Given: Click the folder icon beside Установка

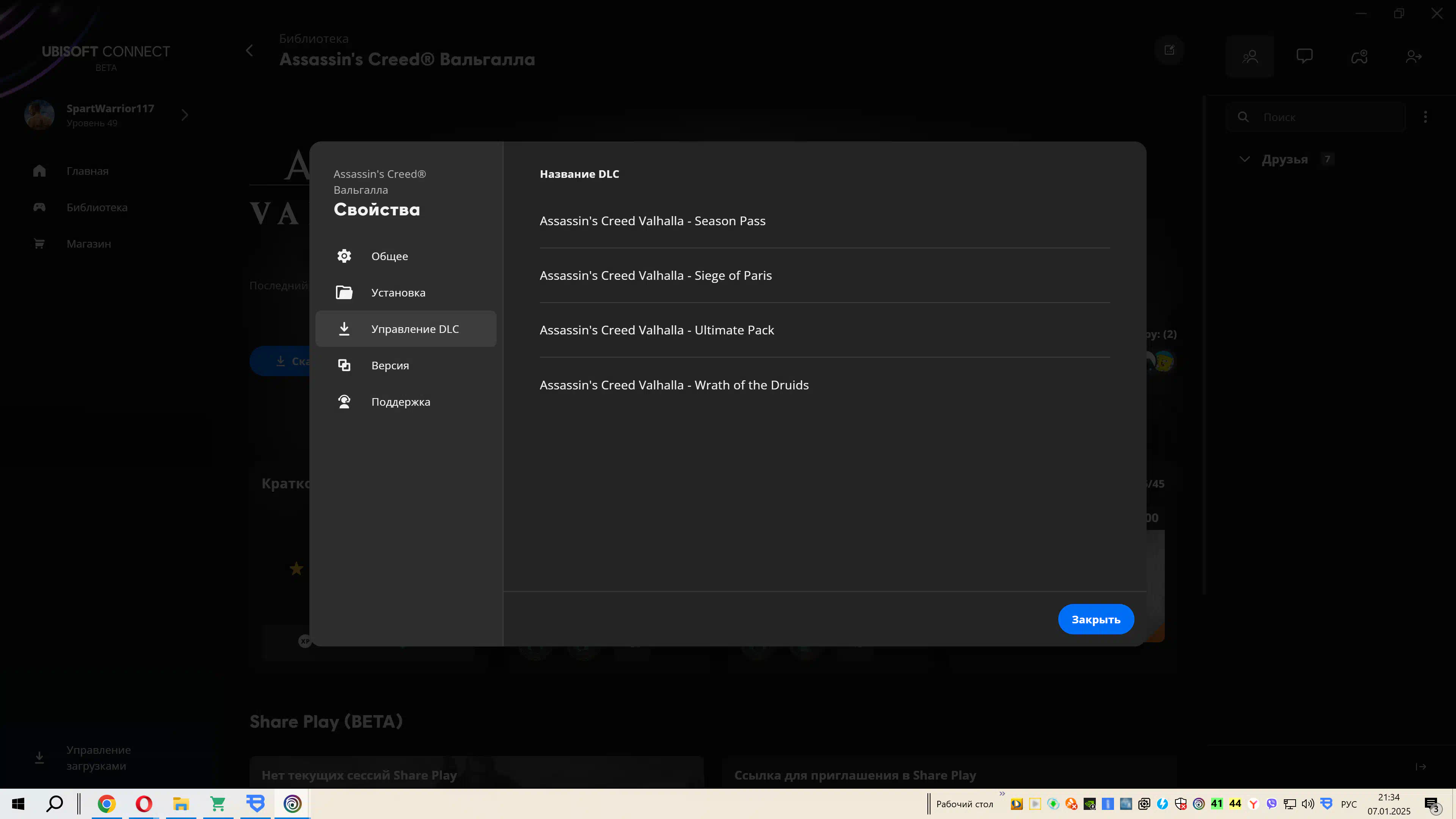Looking at the screenshot, I should tap(344, 292).
